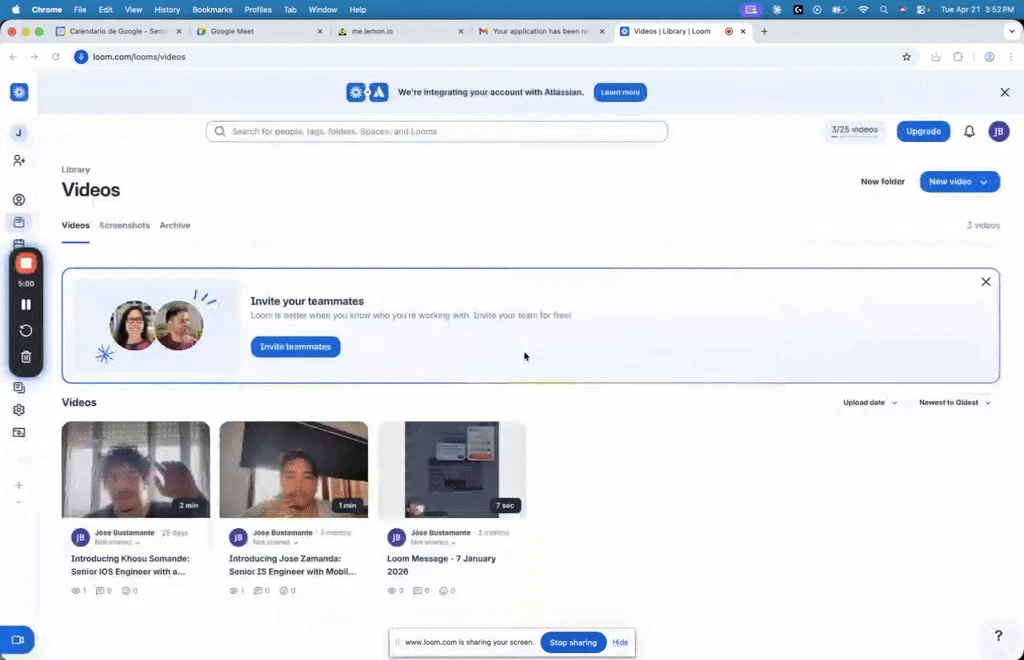Click the Learn more button in the banner

point(620,92)
